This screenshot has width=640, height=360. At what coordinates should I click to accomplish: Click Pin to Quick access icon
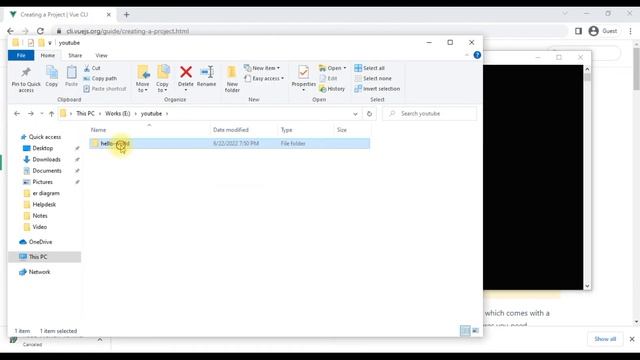(26, 79)
